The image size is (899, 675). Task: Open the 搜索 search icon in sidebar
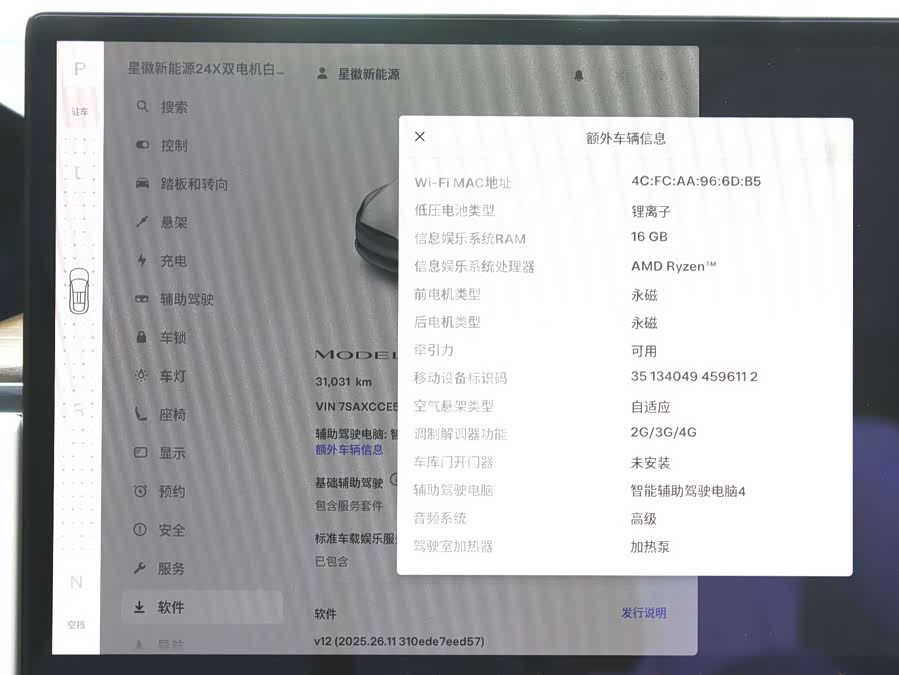142,107
